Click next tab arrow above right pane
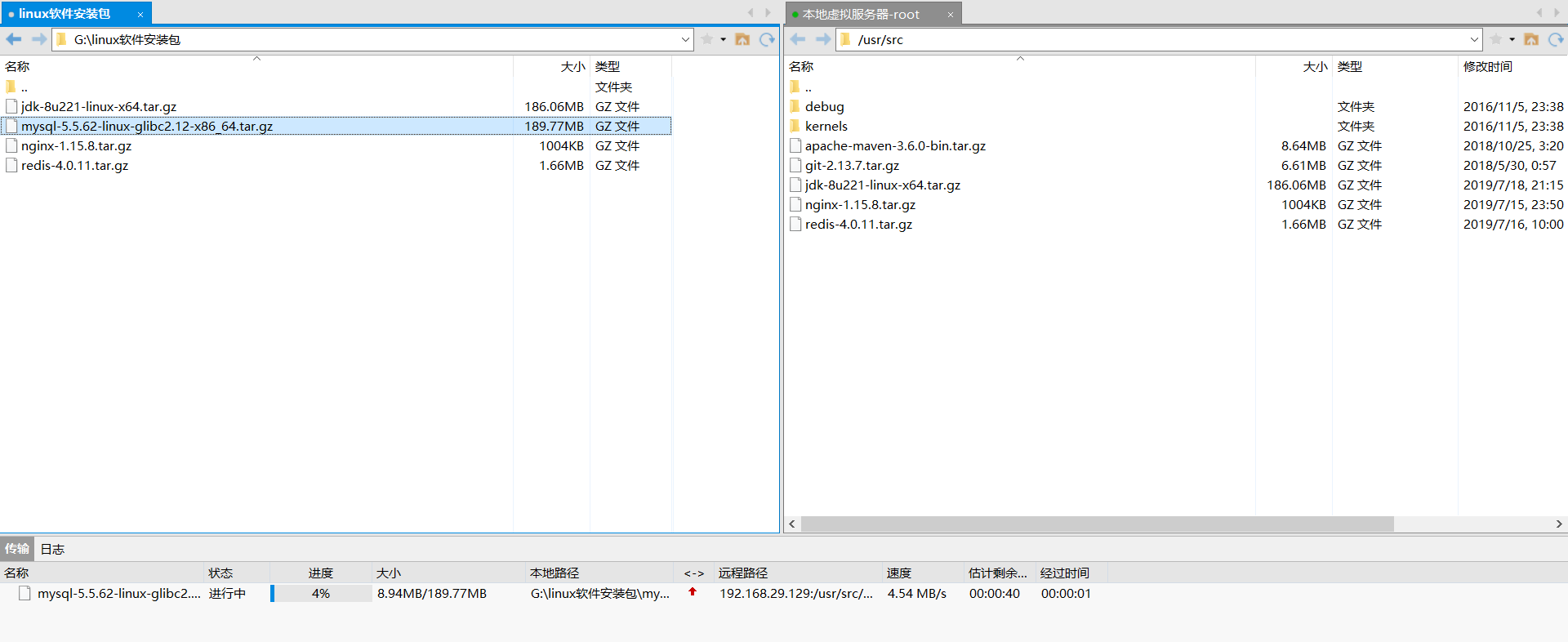Viewport: 1568px width, 642px height. coord(1557,13)
